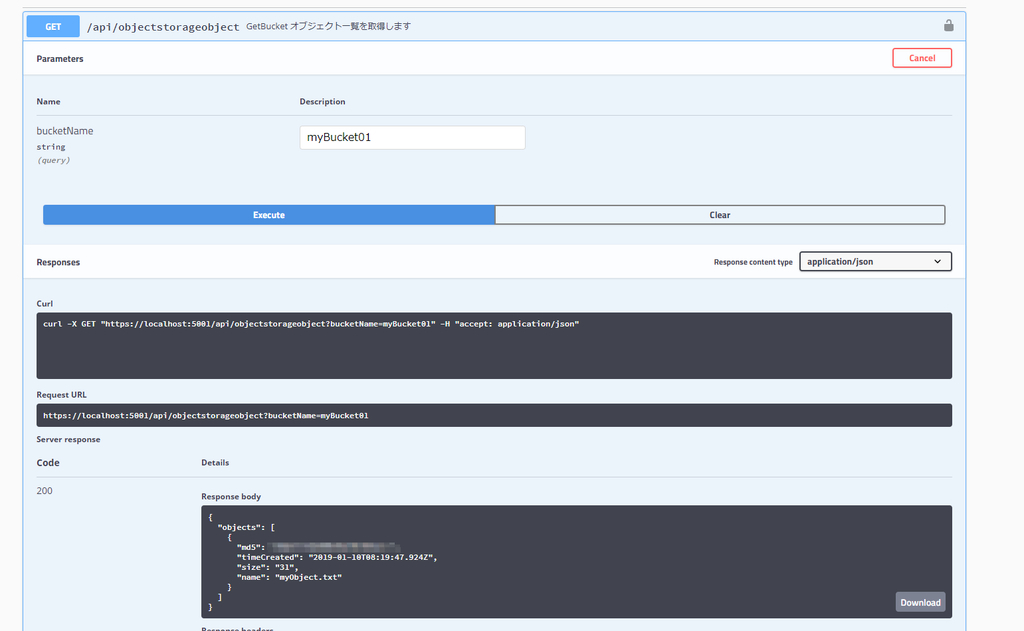Viewport: 1024px width, 631px height.
Task: Open the Response content type dropdown
Action: click(x=875, y=261)
